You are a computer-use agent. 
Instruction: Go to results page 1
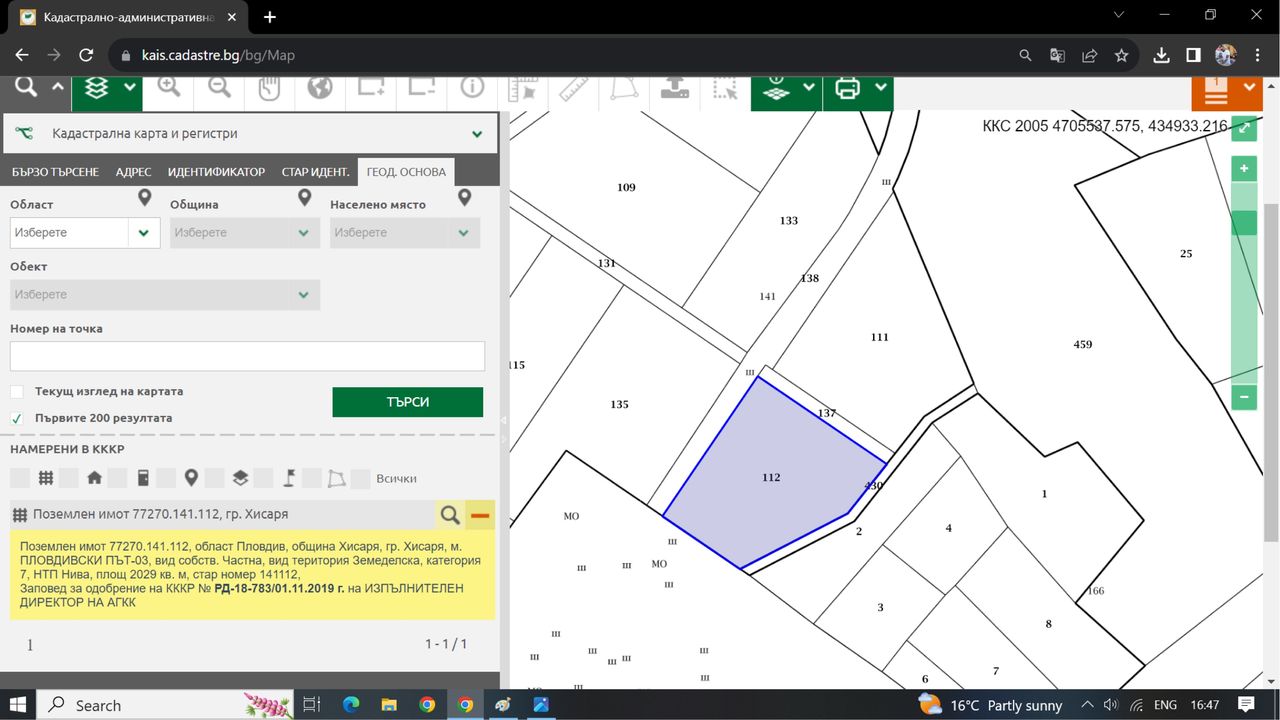coord(30,645)
